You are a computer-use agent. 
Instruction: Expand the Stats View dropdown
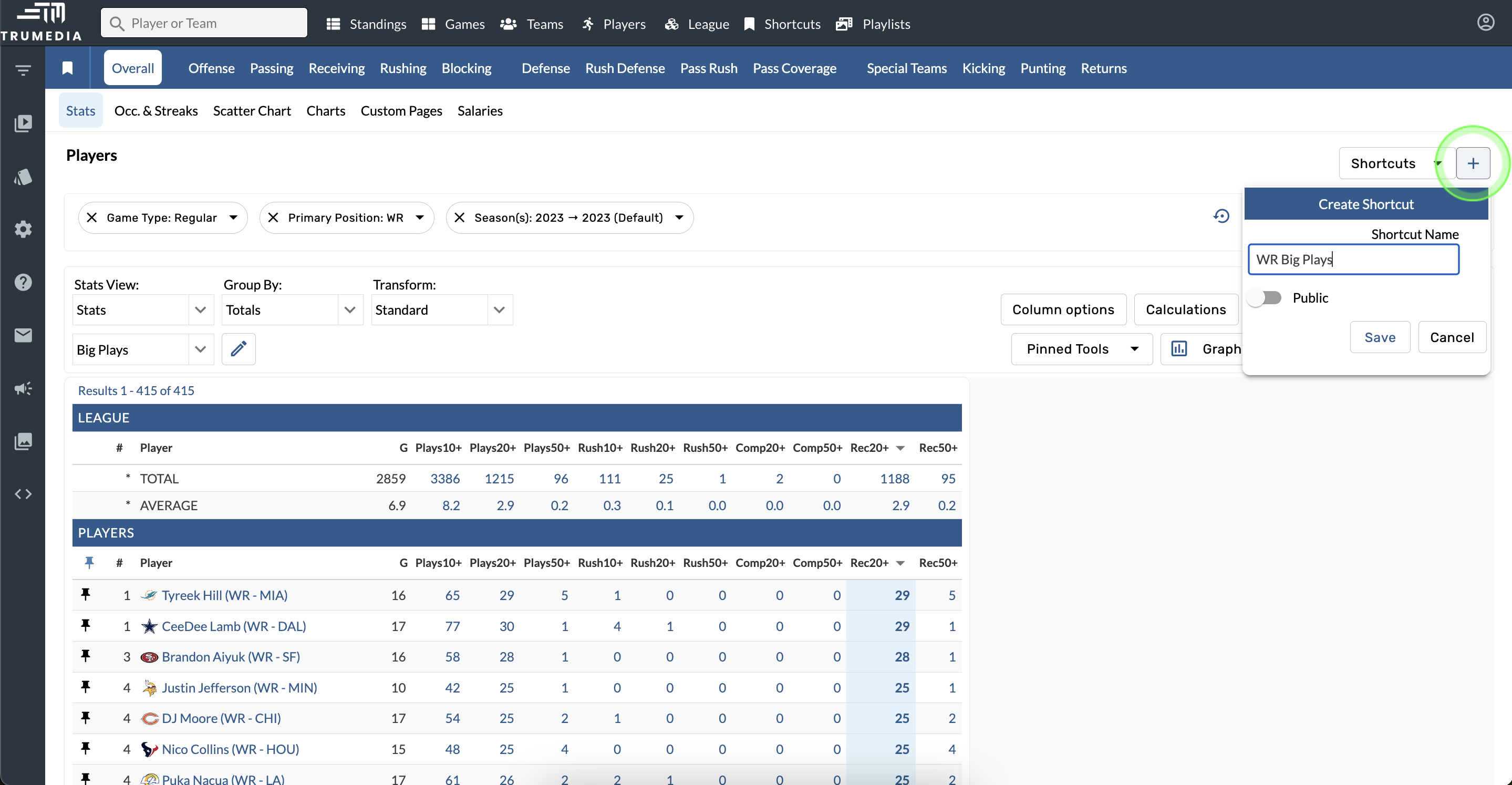coord(200,310)
